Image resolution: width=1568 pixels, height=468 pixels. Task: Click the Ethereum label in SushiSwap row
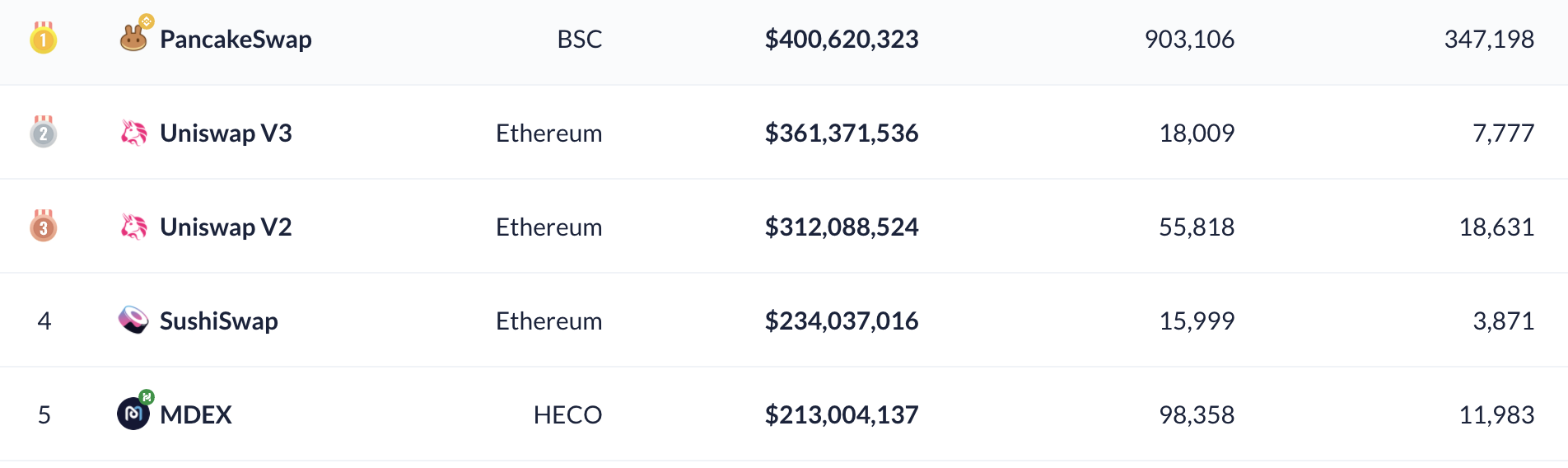[549, 321]
